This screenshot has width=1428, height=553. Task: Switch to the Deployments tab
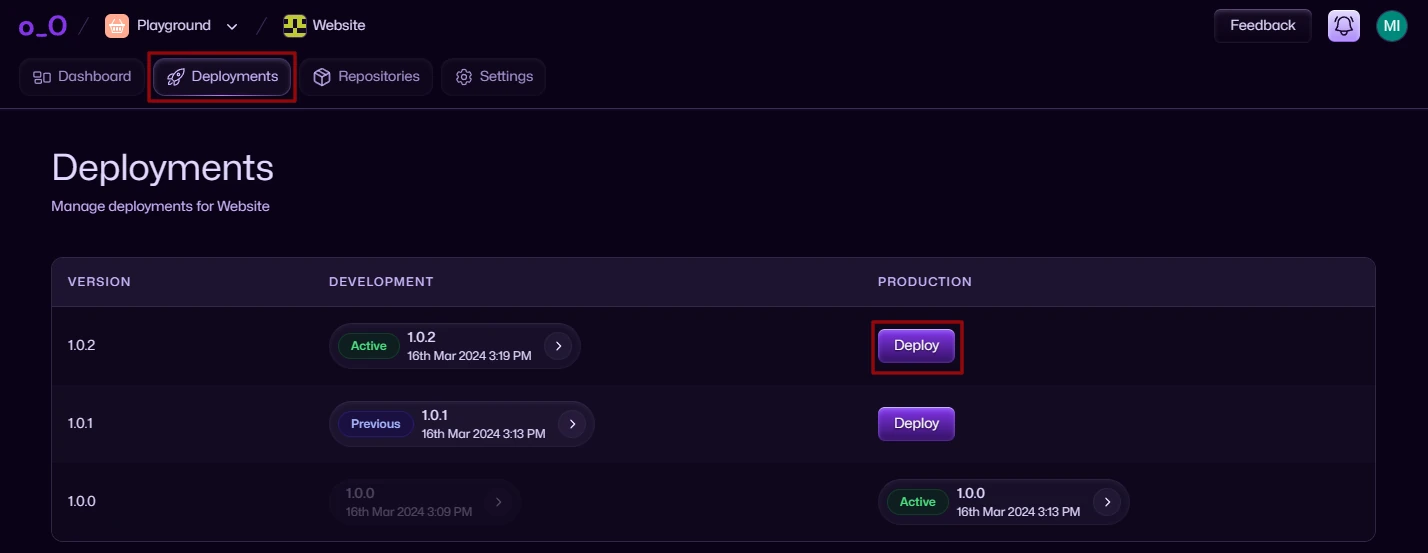[222, 77]
